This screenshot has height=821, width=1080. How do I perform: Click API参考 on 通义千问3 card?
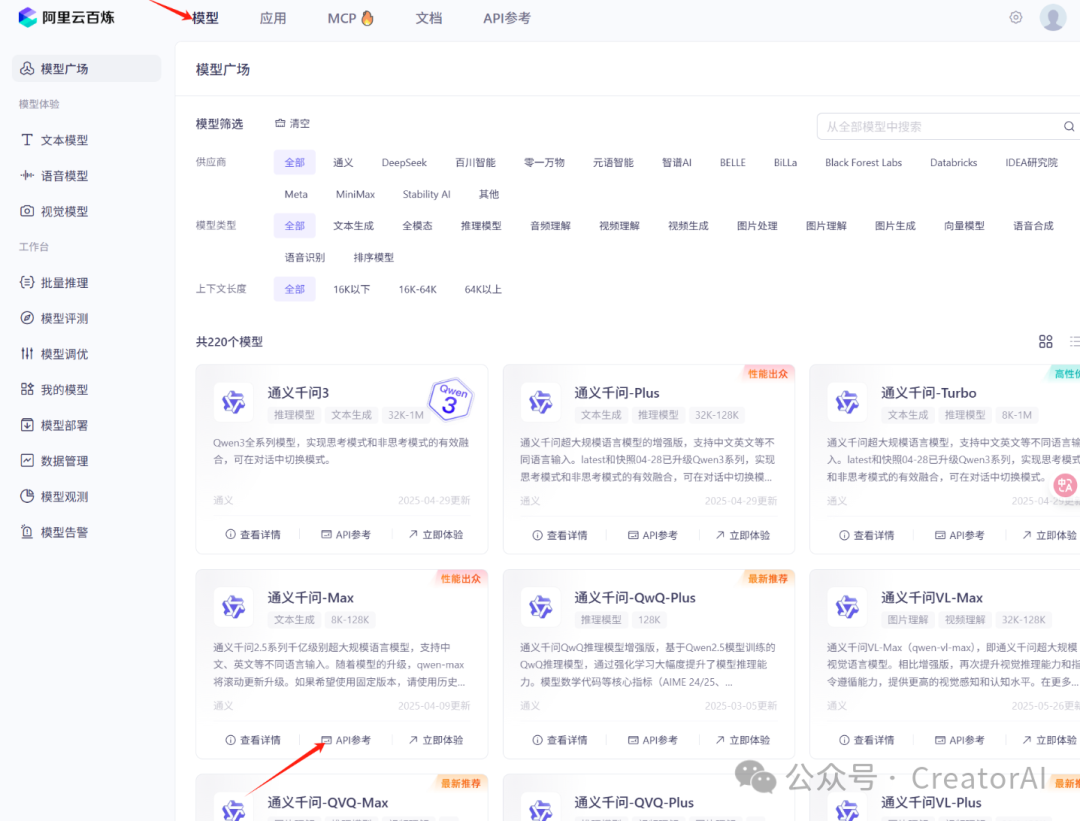pyautogui.click(x=346, y=534)
